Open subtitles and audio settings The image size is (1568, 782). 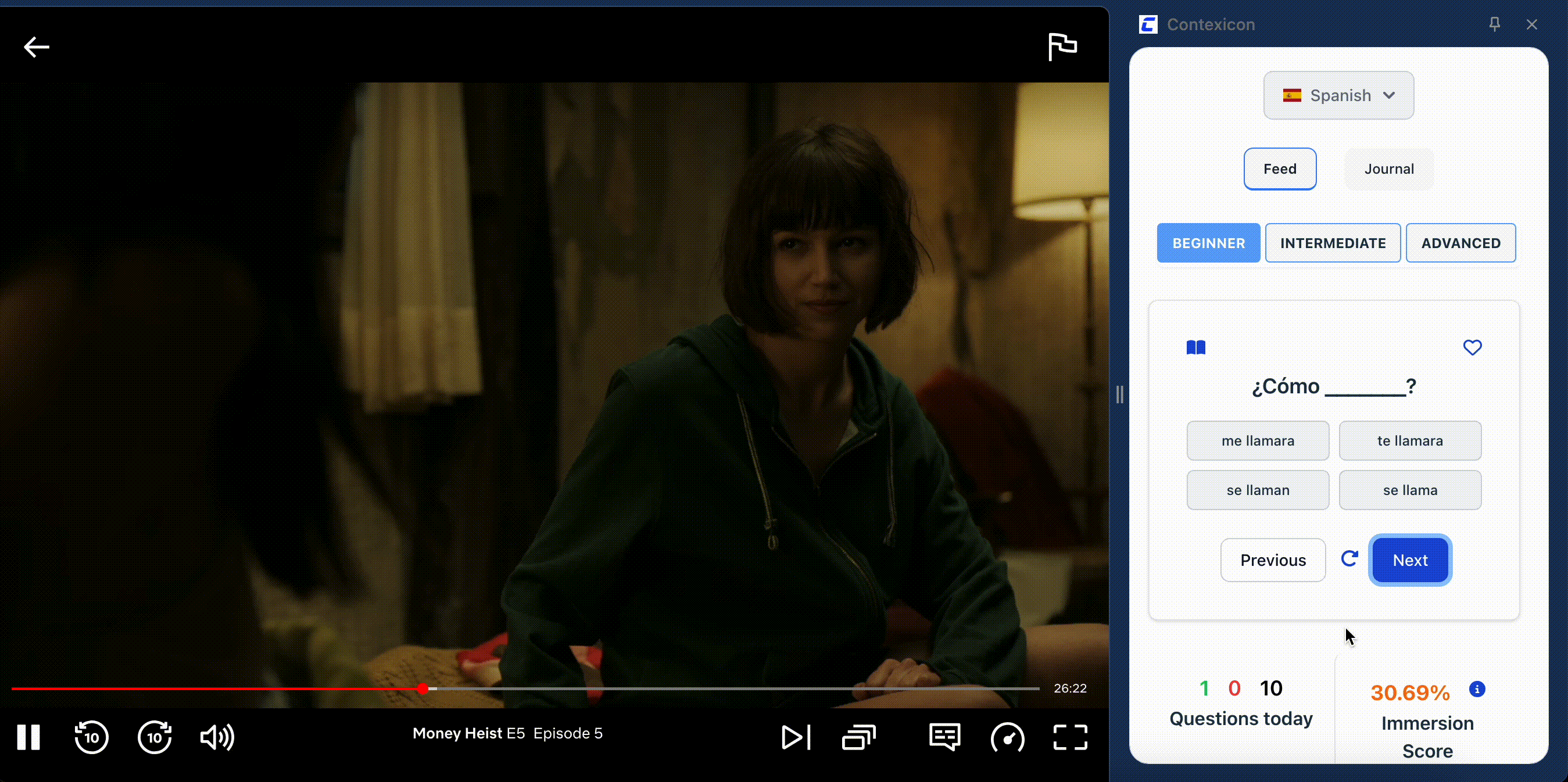[x=945, y=737]
